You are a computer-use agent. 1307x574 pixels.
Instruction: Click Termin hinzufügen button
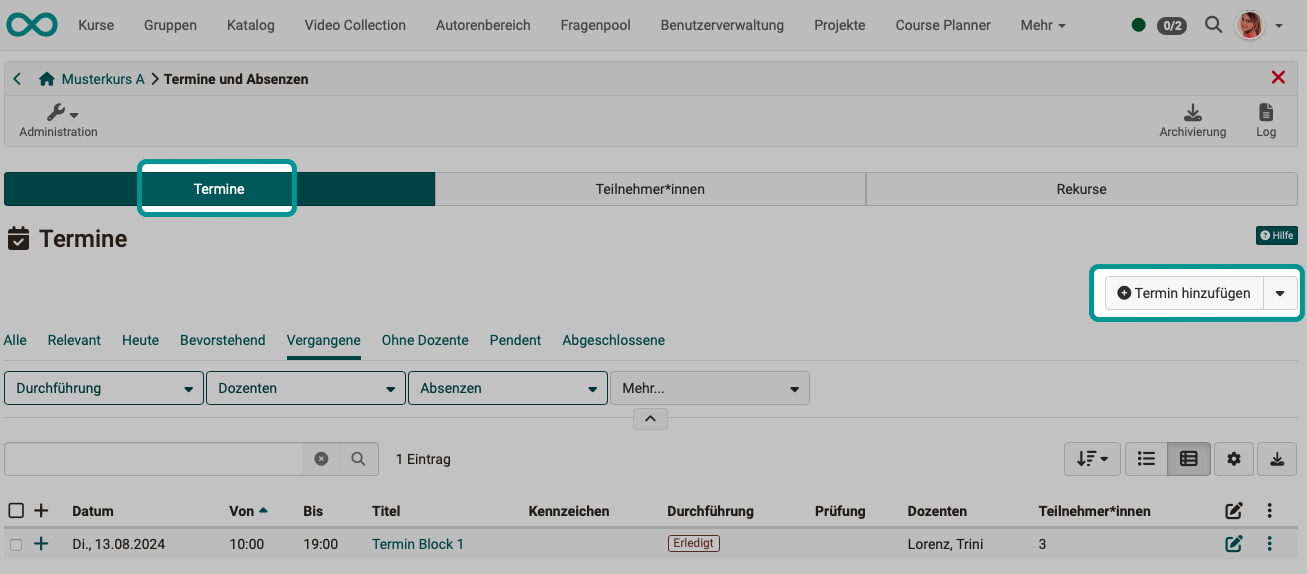click(x=1184, y=293)
